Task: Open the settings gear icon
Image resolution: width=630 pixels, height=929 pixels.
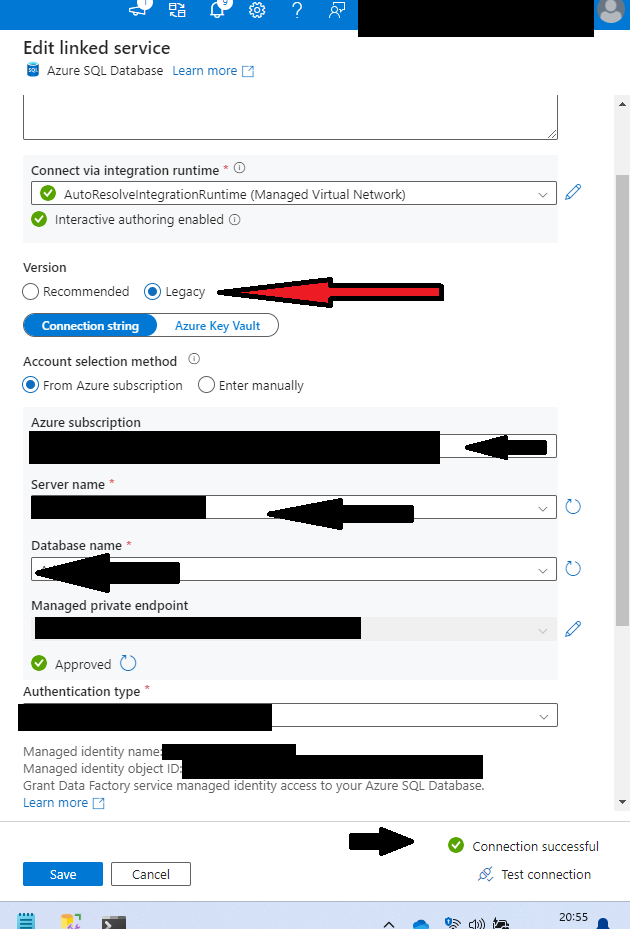Action: point(257,10)
